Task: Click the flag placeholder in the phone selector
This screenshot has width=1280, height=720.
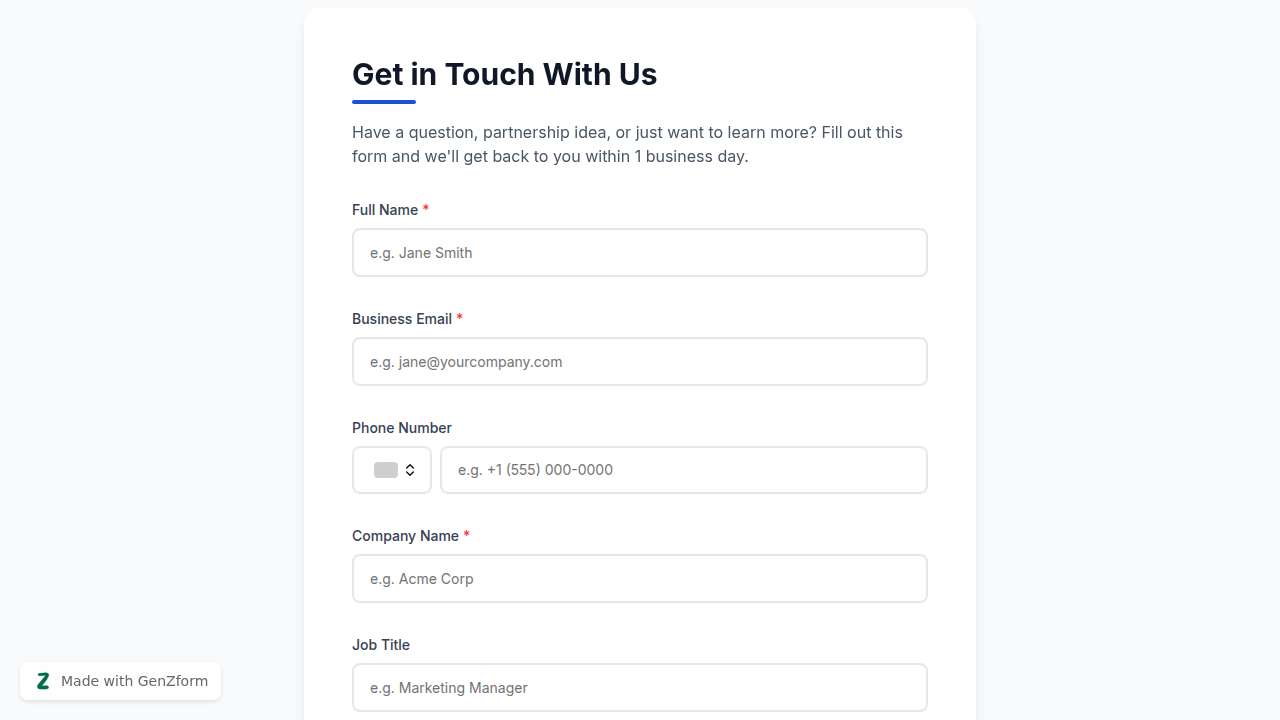Action: pos(387,470)
